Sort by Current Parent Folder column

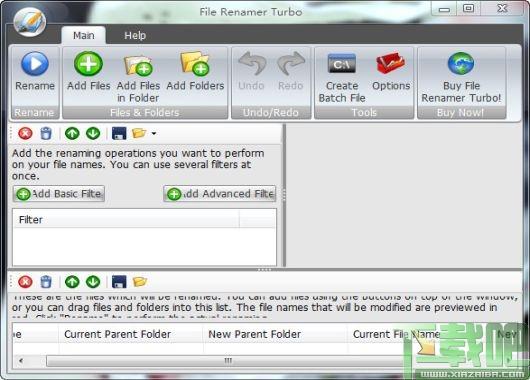(131, 334)
